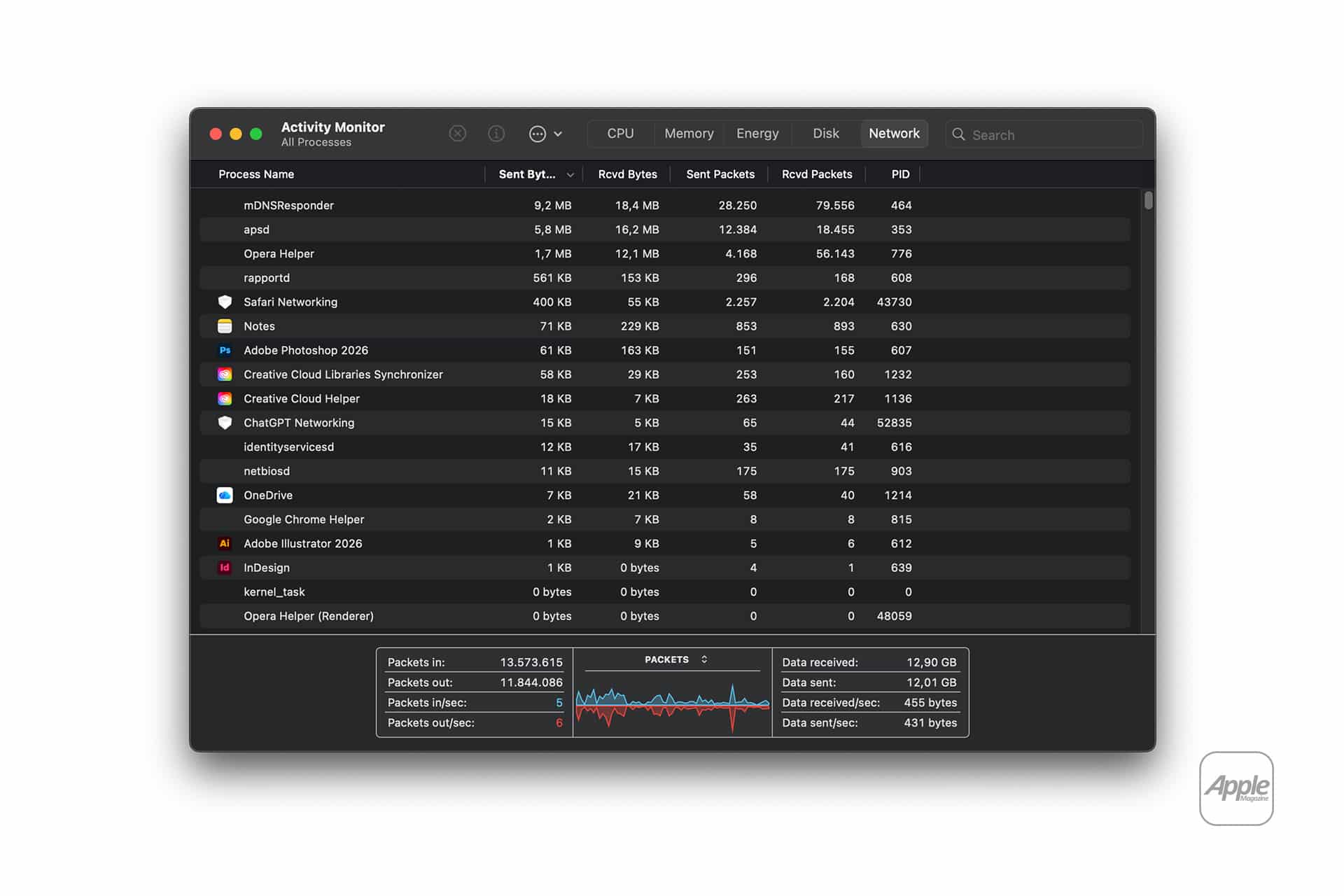
Task: Click the Safari Networking shield icon
Action: [225, 302]
